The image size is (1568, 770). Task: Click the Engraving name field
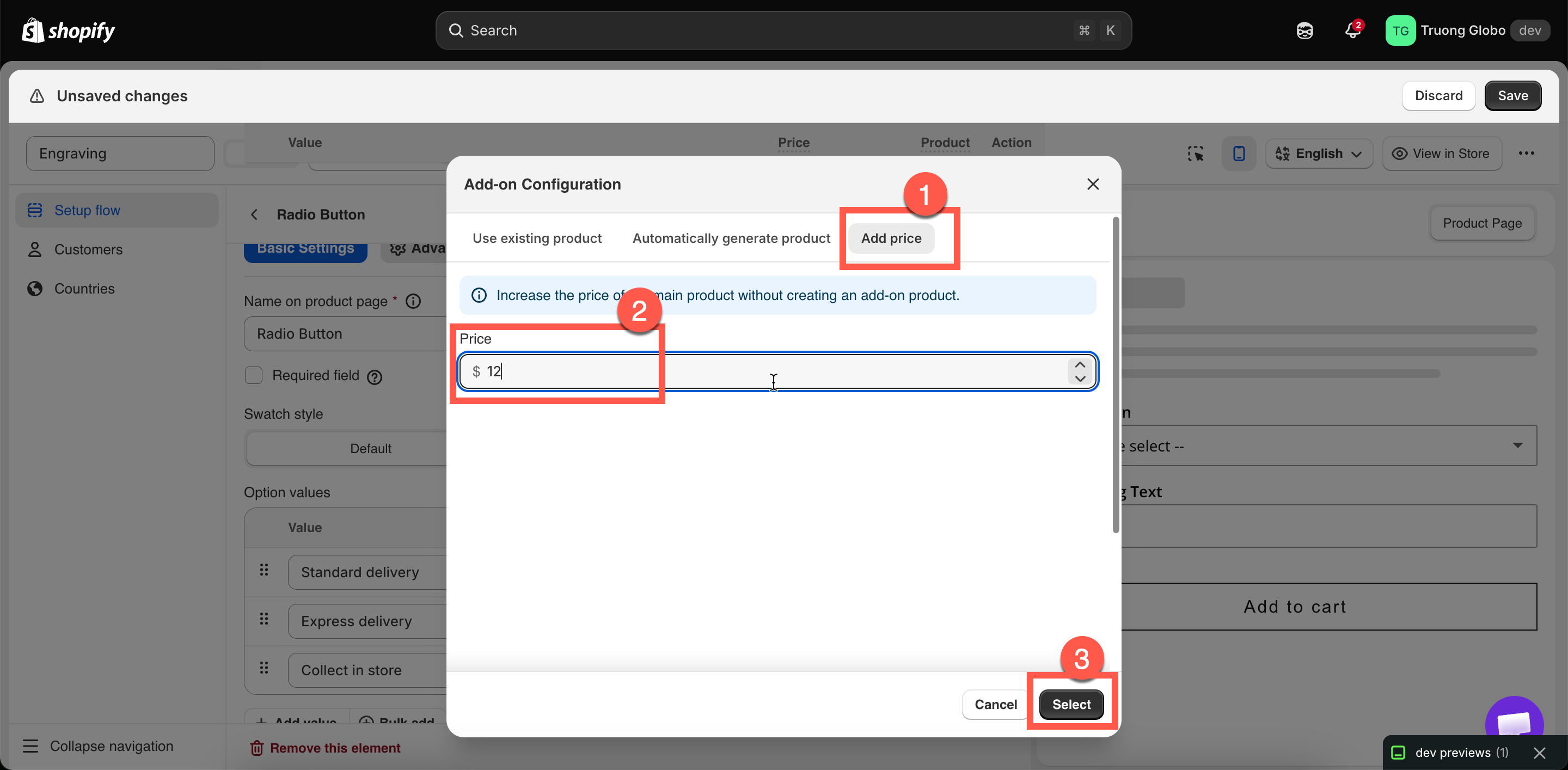[120, 154]
